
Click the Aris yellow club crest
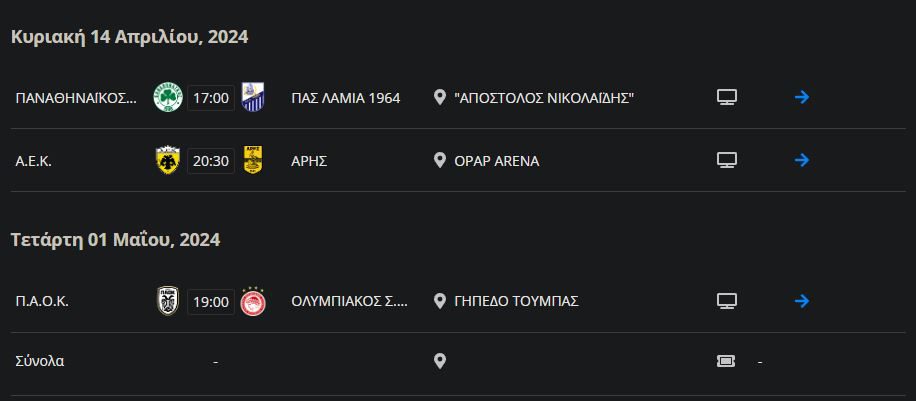coord(253,160)
